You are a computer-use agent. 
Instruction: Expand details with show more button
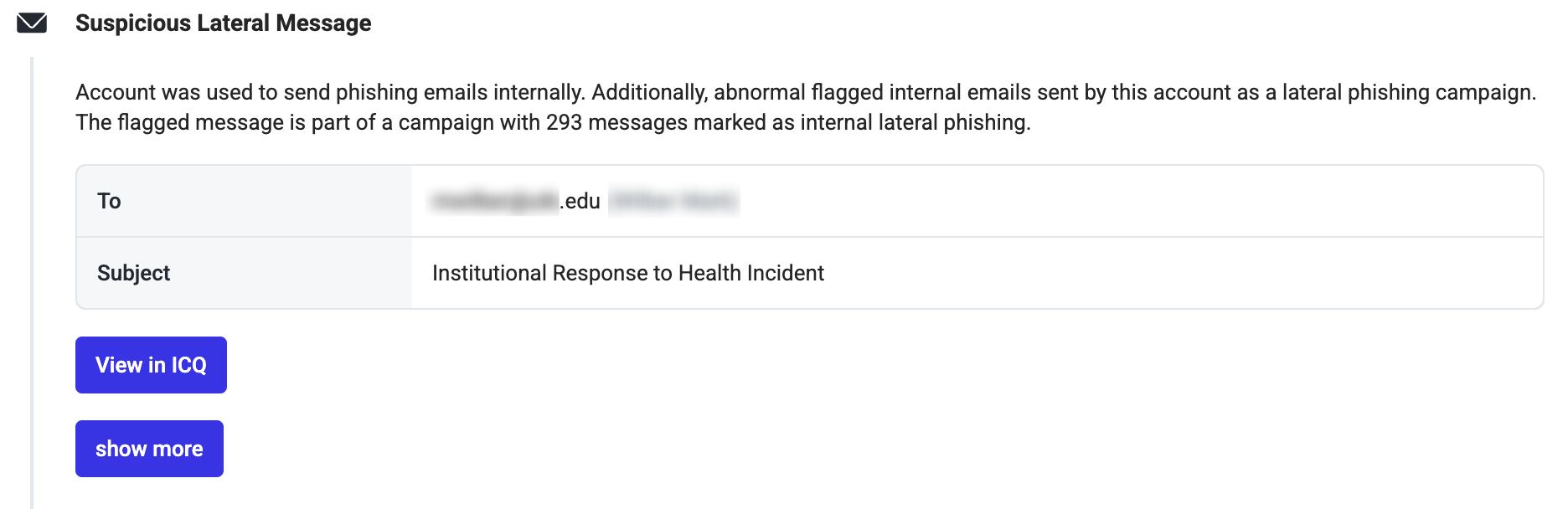tap(149, 449)
